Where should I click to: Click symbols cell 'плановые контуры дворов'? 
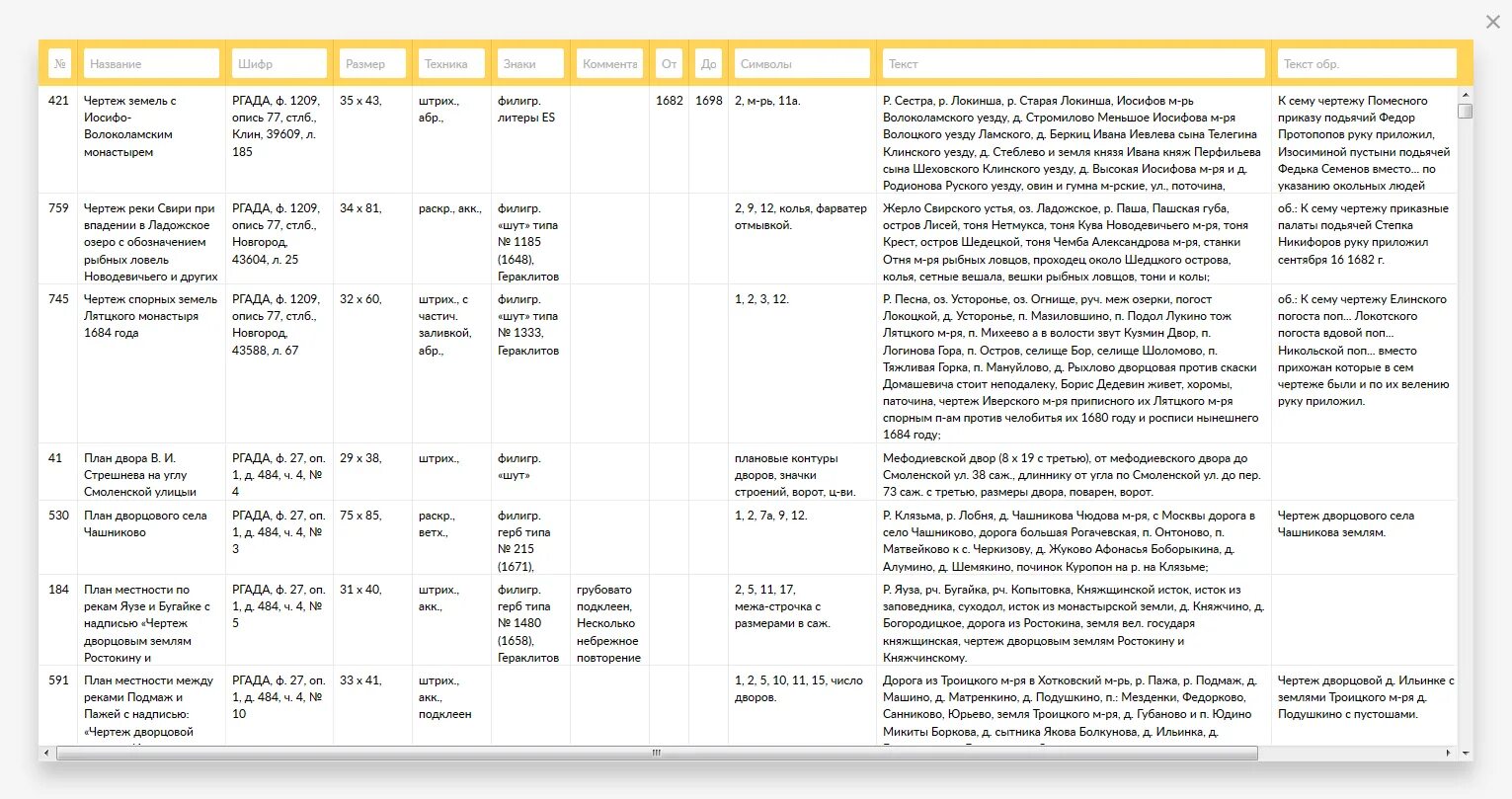click(795, 475)
